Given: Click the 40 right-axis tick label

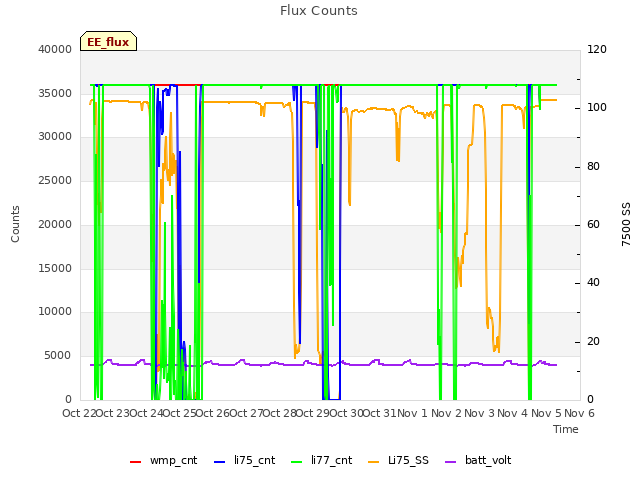Looking at the screenshot, I should [x=593, y=283].
